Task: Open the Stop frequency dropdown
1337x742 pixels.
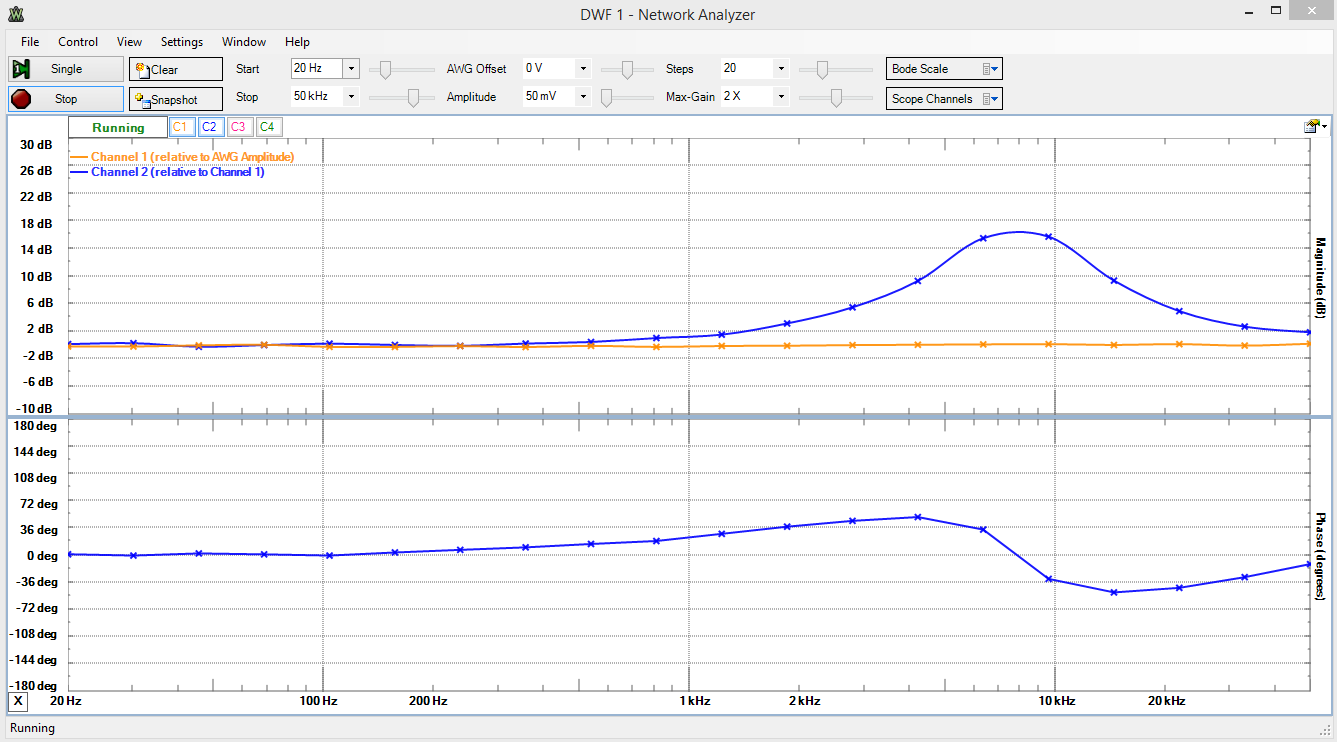Action: pos(351,97)
